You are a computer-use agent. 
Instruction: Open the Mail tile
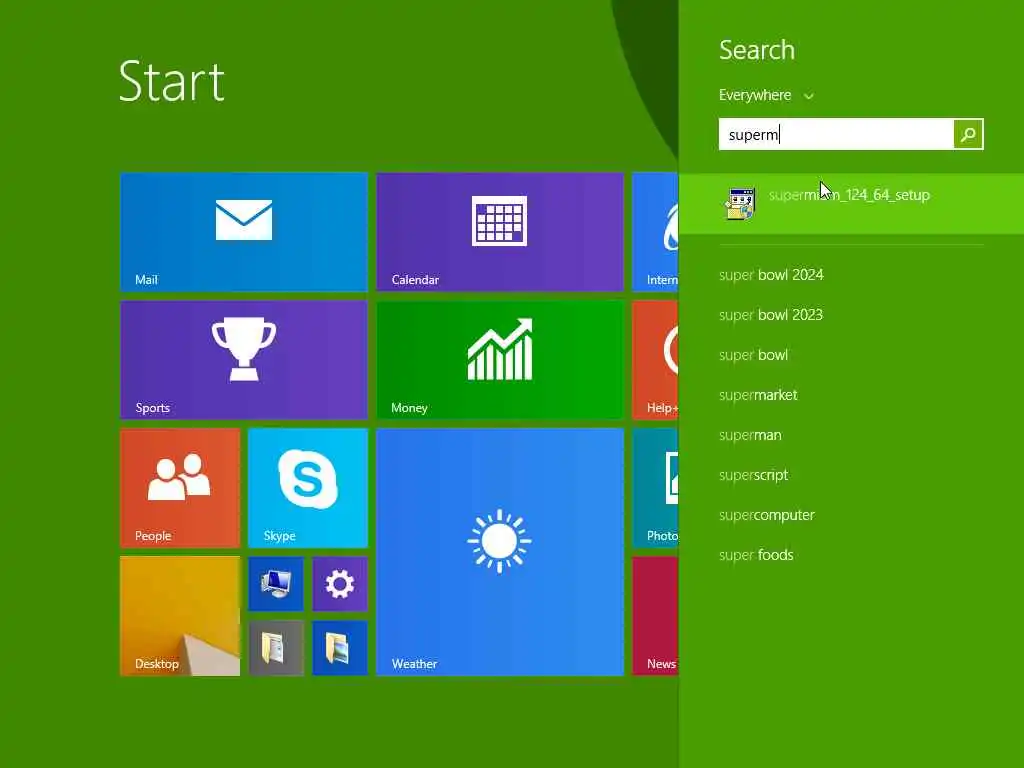(244, 231)
